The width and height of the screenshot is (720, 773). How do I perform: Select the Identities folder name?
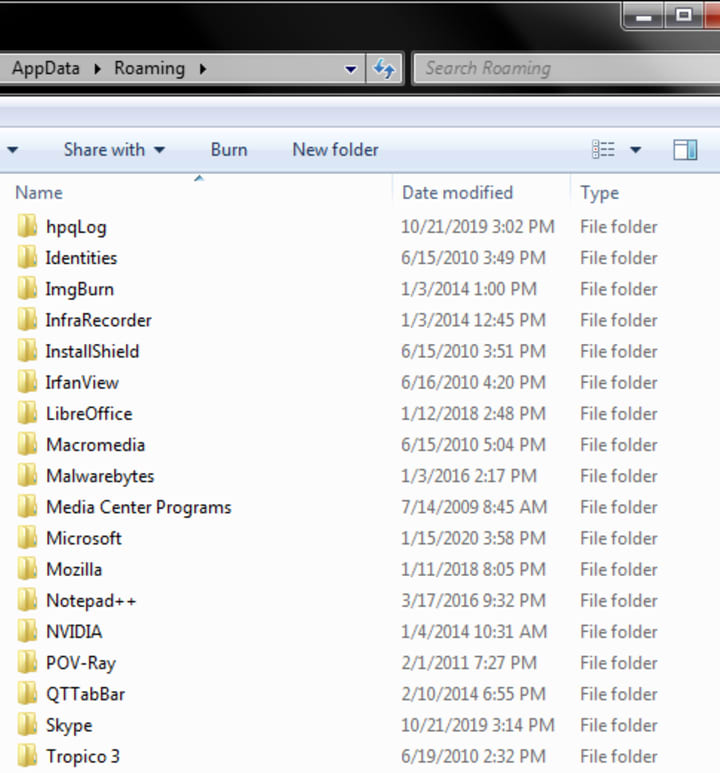point(81,258)
